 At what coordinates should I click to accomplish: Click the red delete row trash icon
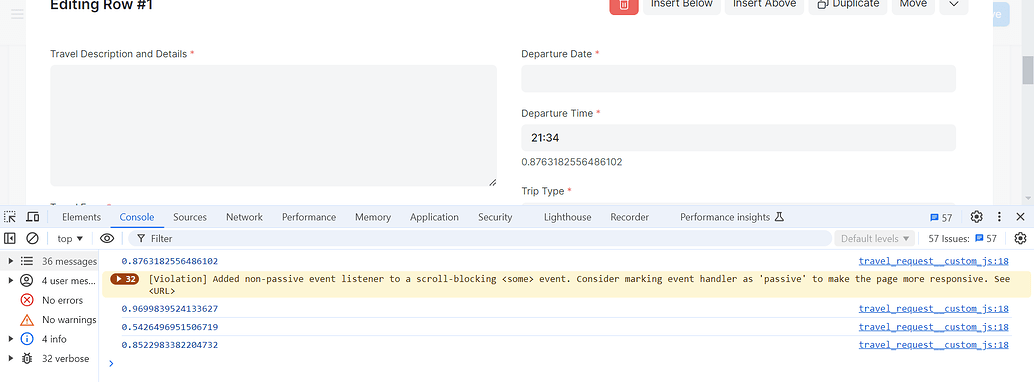[x=624, y=5]
